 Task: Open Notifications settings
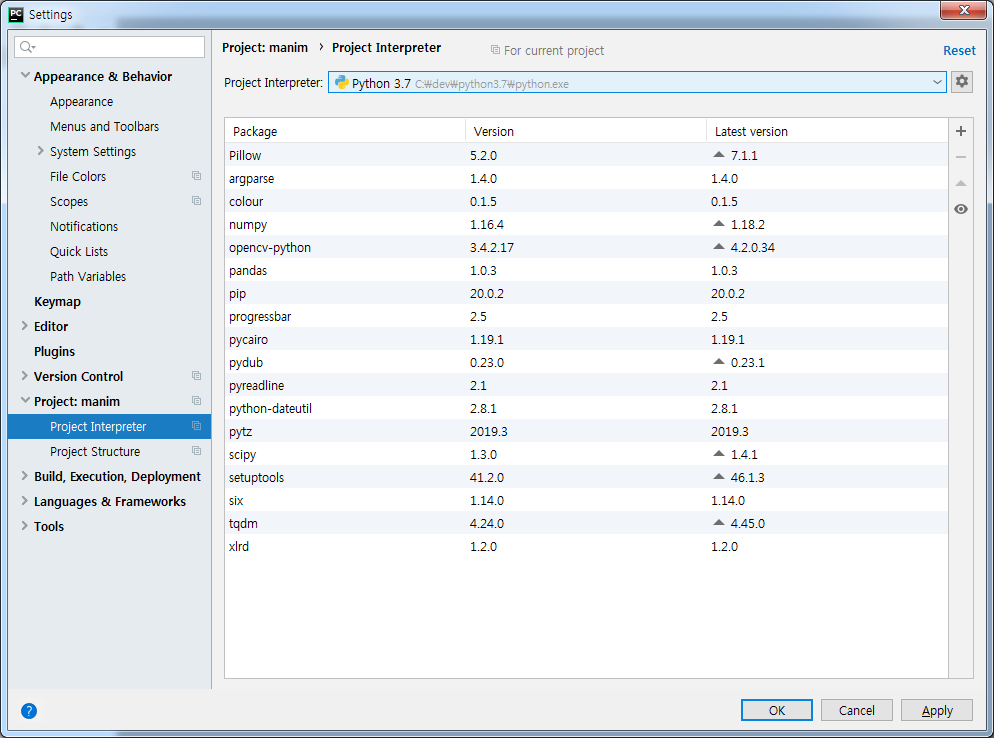point(84,226)
